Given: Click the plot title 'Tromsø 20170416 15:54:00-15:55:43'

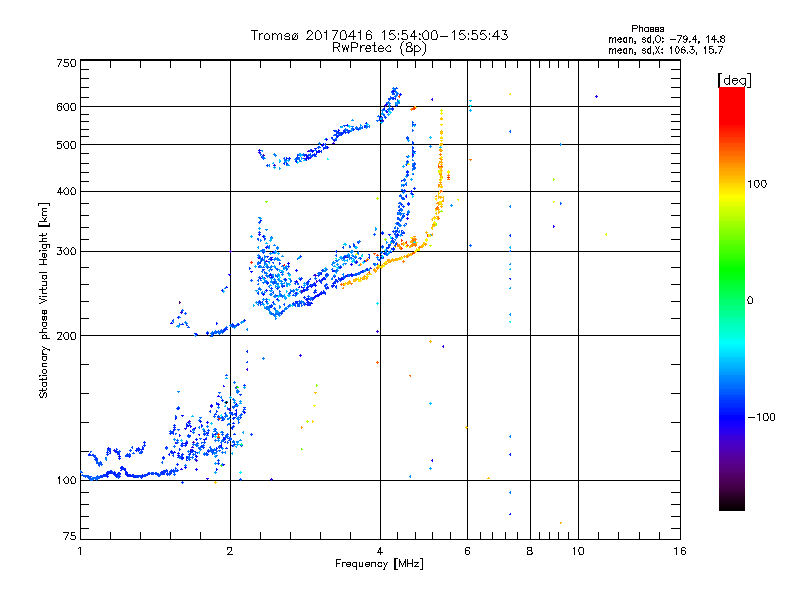Looking at the screenshot, I should [379, 35].
